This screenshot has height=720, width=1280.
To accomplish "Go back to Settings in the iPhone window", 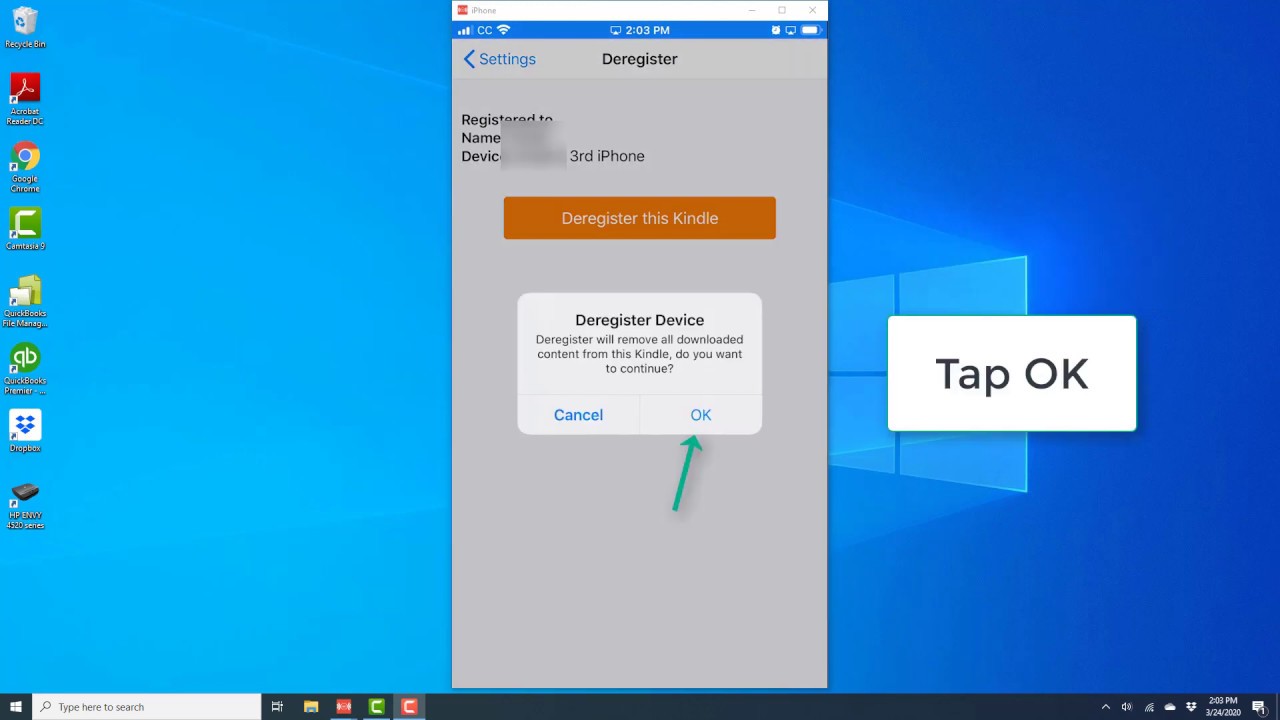I will (499, 59).
